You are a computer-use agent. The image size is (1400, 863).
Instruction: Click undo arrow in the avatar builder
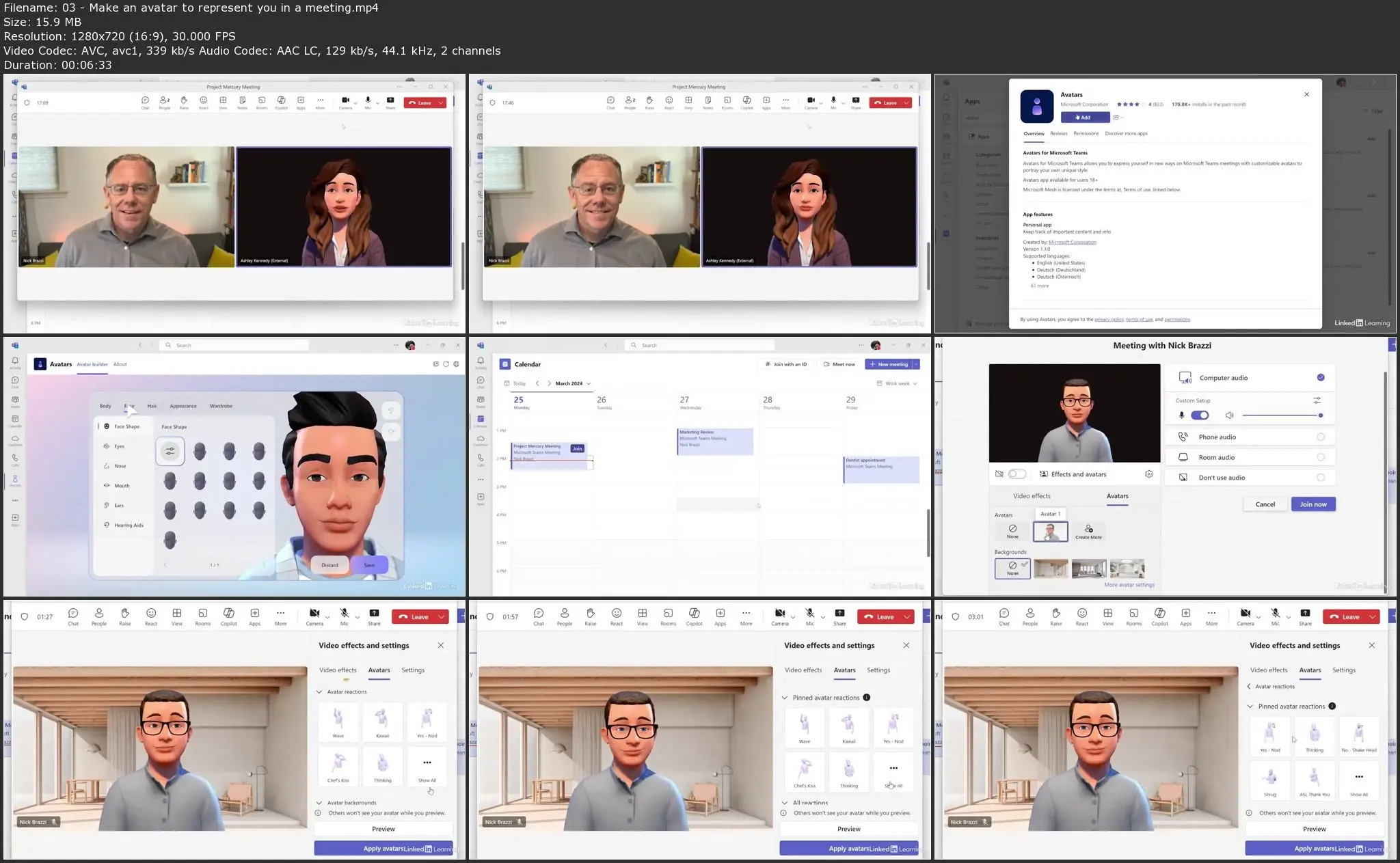[391, 411]
